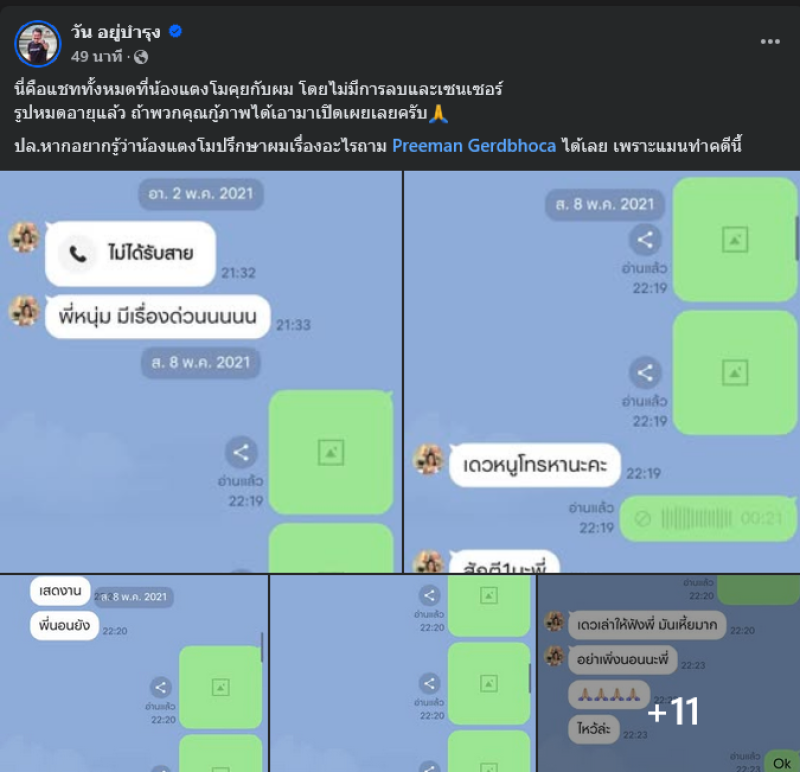
Task: Click share icon in first chat screenshot
Action: tap(241, 453)
